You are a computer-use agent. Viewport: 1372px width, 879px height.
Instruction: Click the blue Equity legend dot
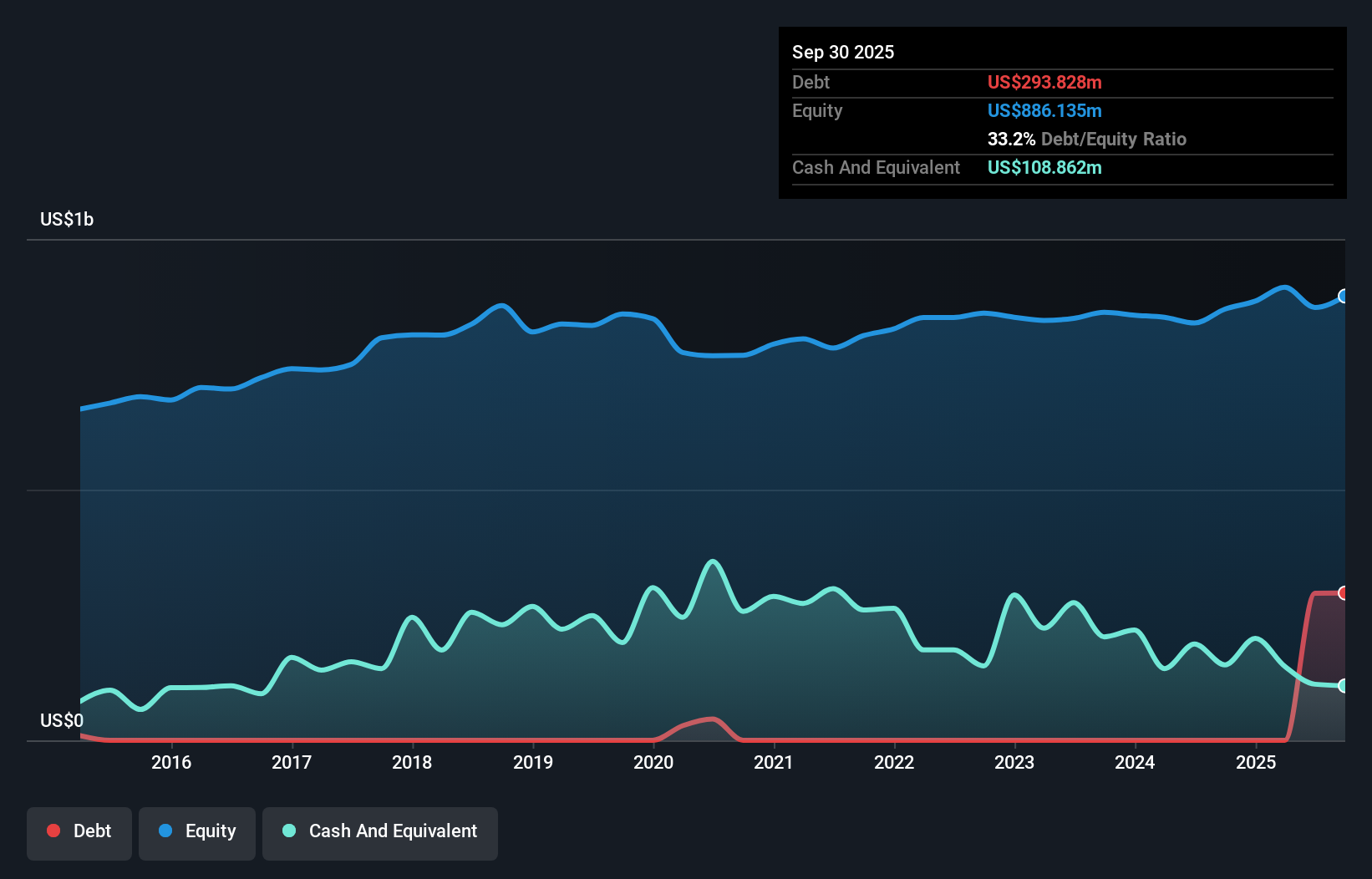click(x=165, y=831)
